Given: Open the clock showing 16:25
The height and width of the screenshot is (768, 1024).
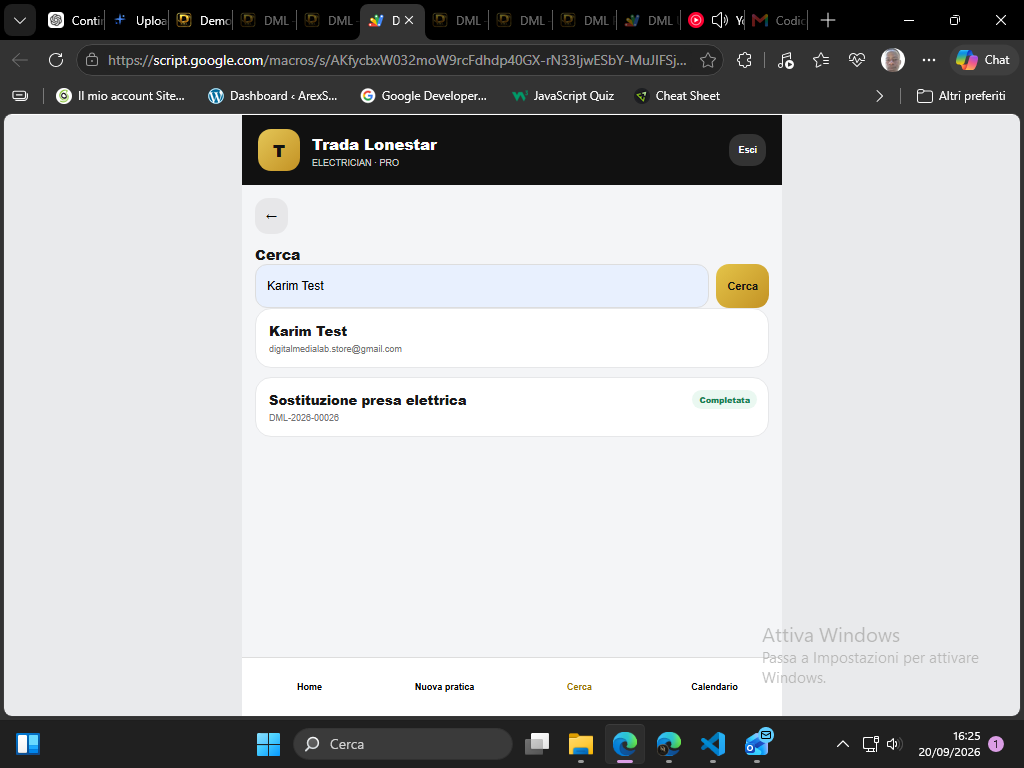Looking at the screenshot, I should tap(949, 744).
